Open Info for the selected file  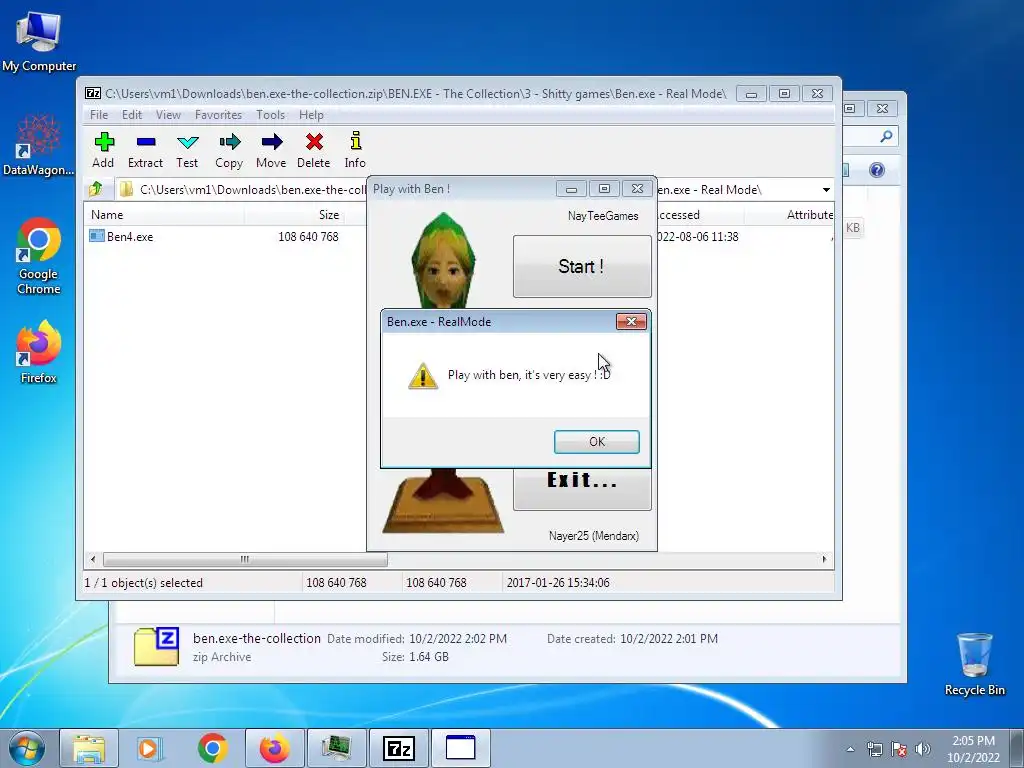pos(355,150)
